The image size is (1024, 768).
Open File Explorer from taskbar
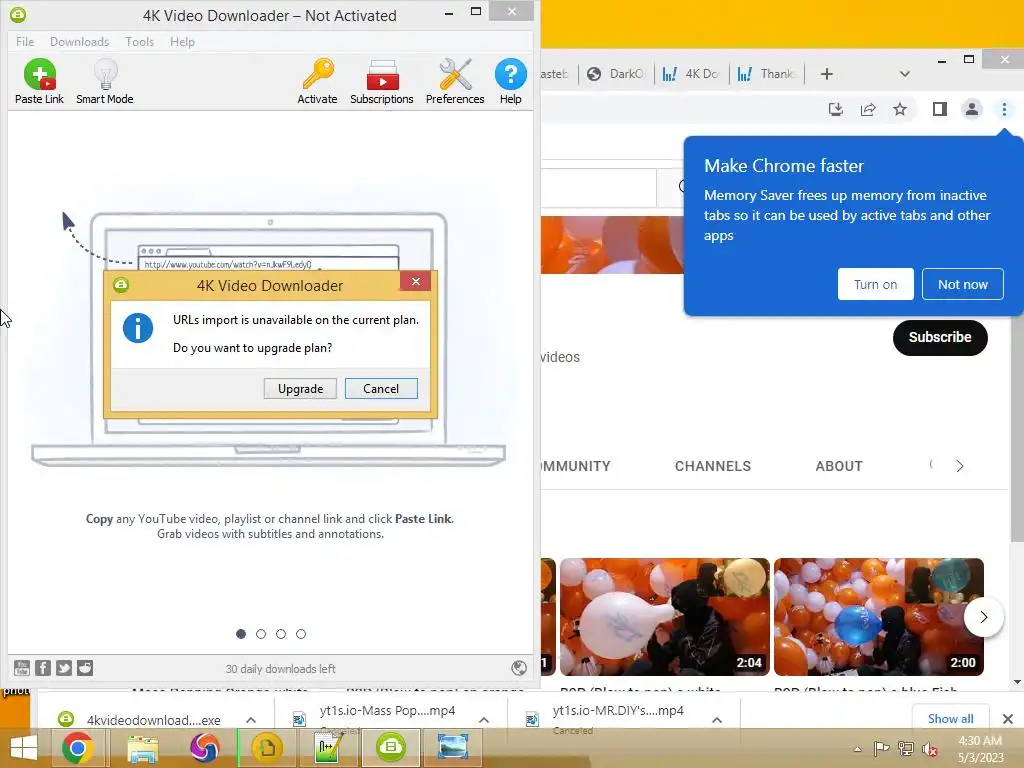142,748
